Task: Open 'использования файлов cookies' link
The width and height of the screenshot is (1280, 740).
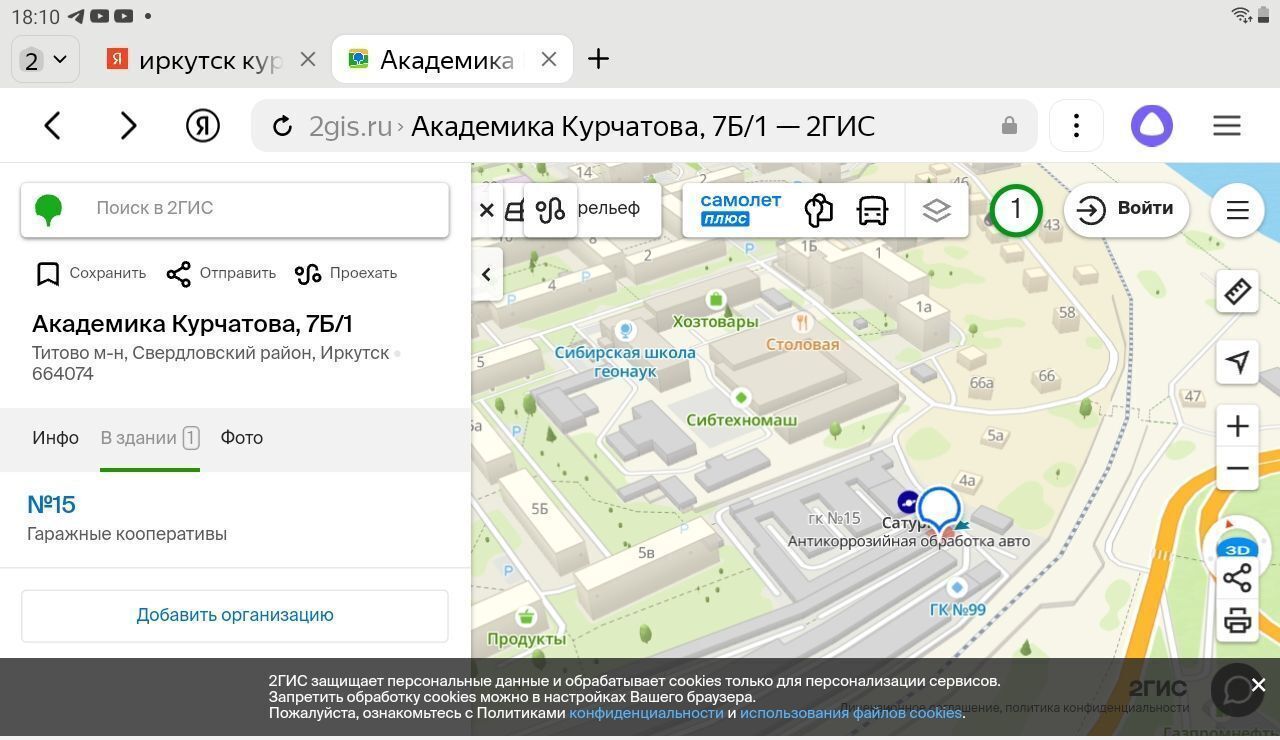Action: pos(850,713)
